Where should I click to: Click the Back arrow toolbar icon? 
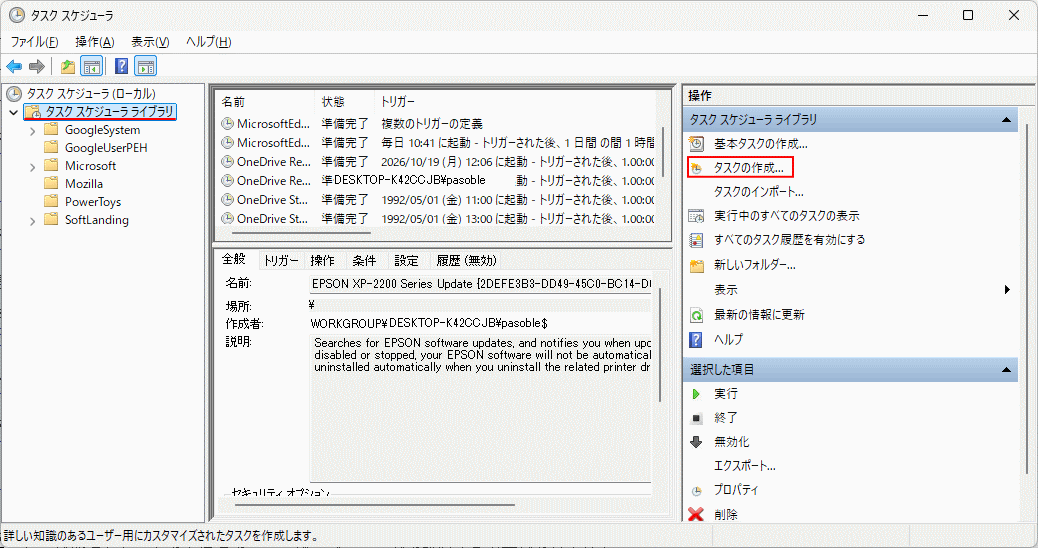(14, 66)
